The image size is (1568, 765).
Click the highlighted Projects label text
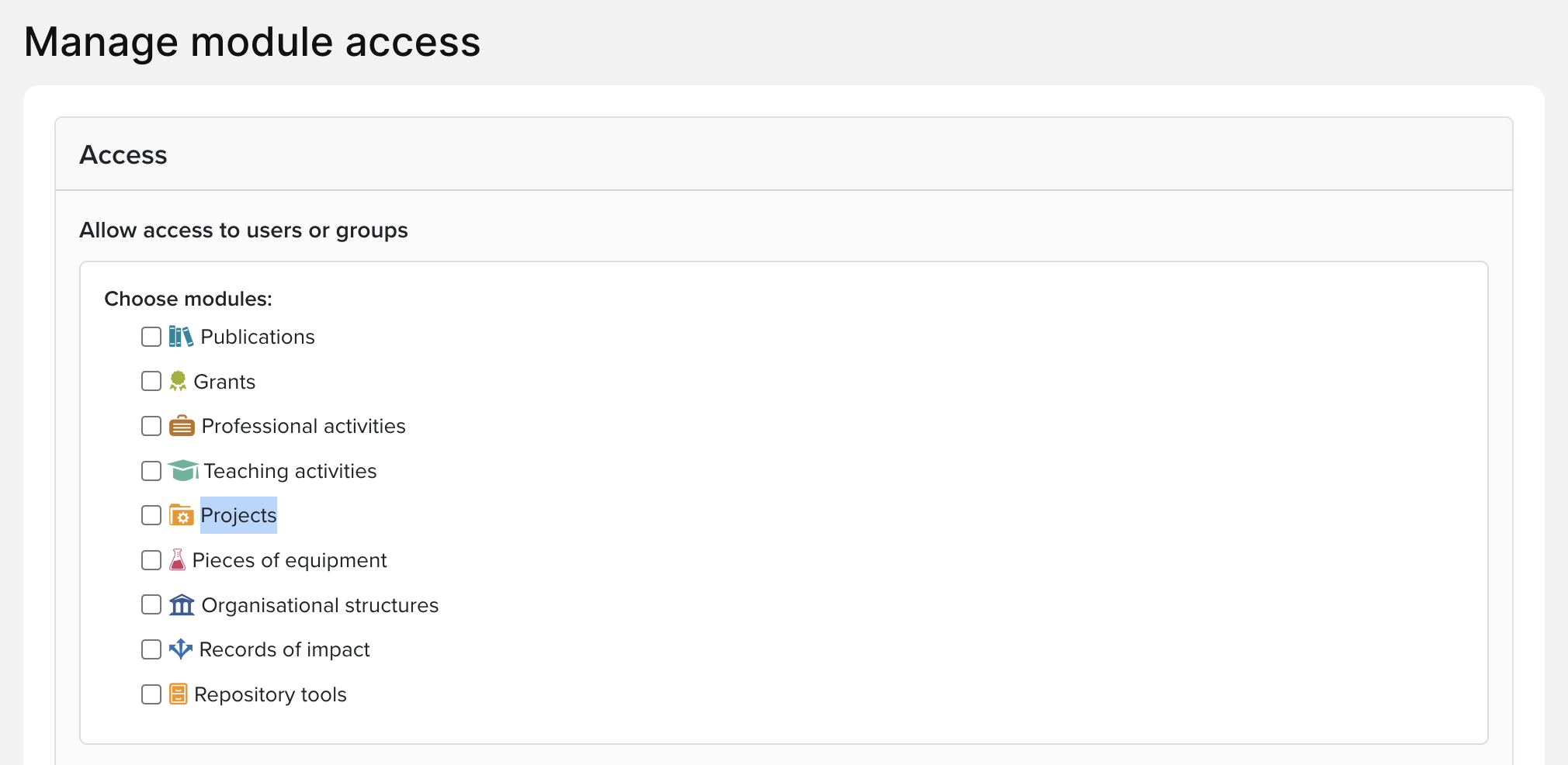point(238,515)
